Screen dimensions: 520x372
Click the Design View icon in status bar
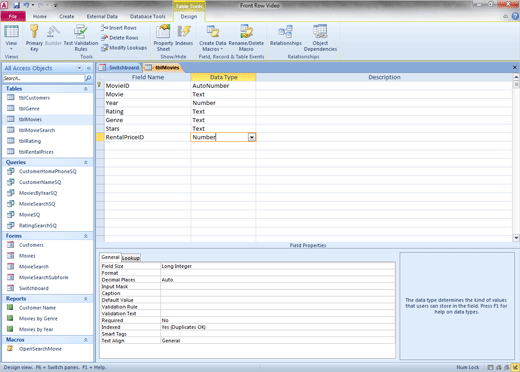pyautogui.click(x=515, y=367)
